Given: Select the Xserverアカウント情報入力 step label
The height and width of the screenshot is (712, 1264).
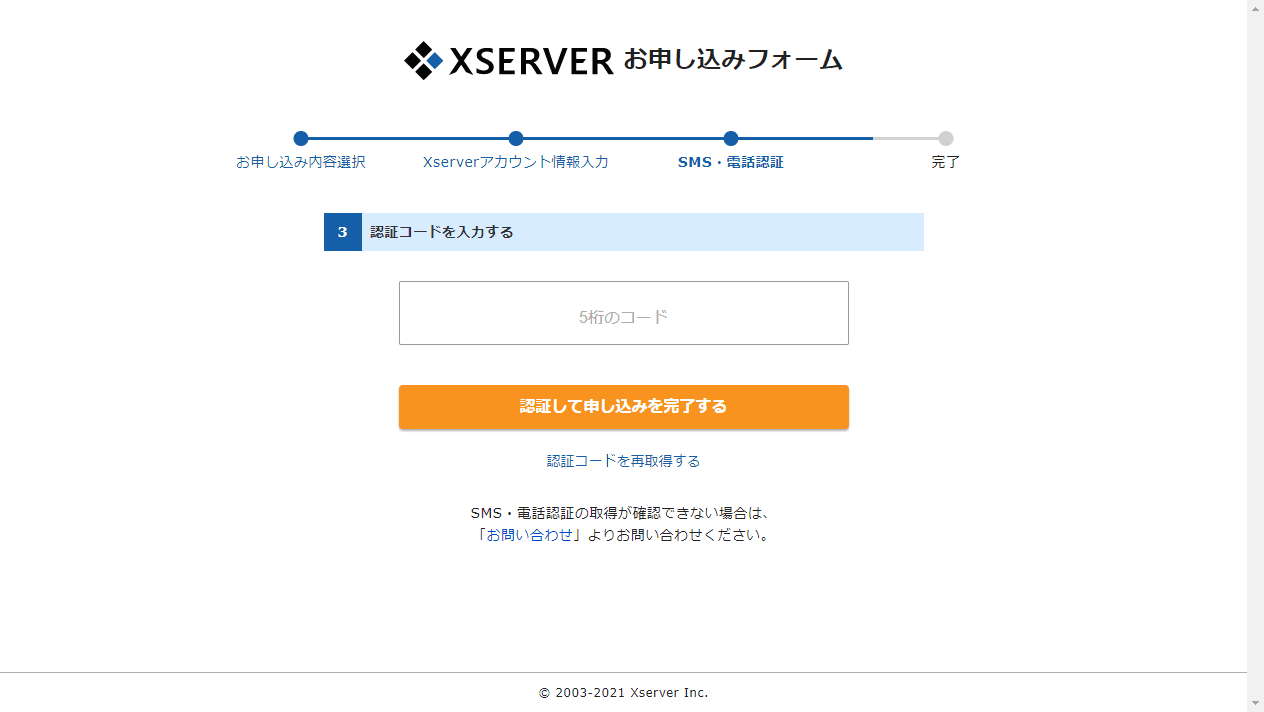Looking at the screenshot, I should click(516, 162).
